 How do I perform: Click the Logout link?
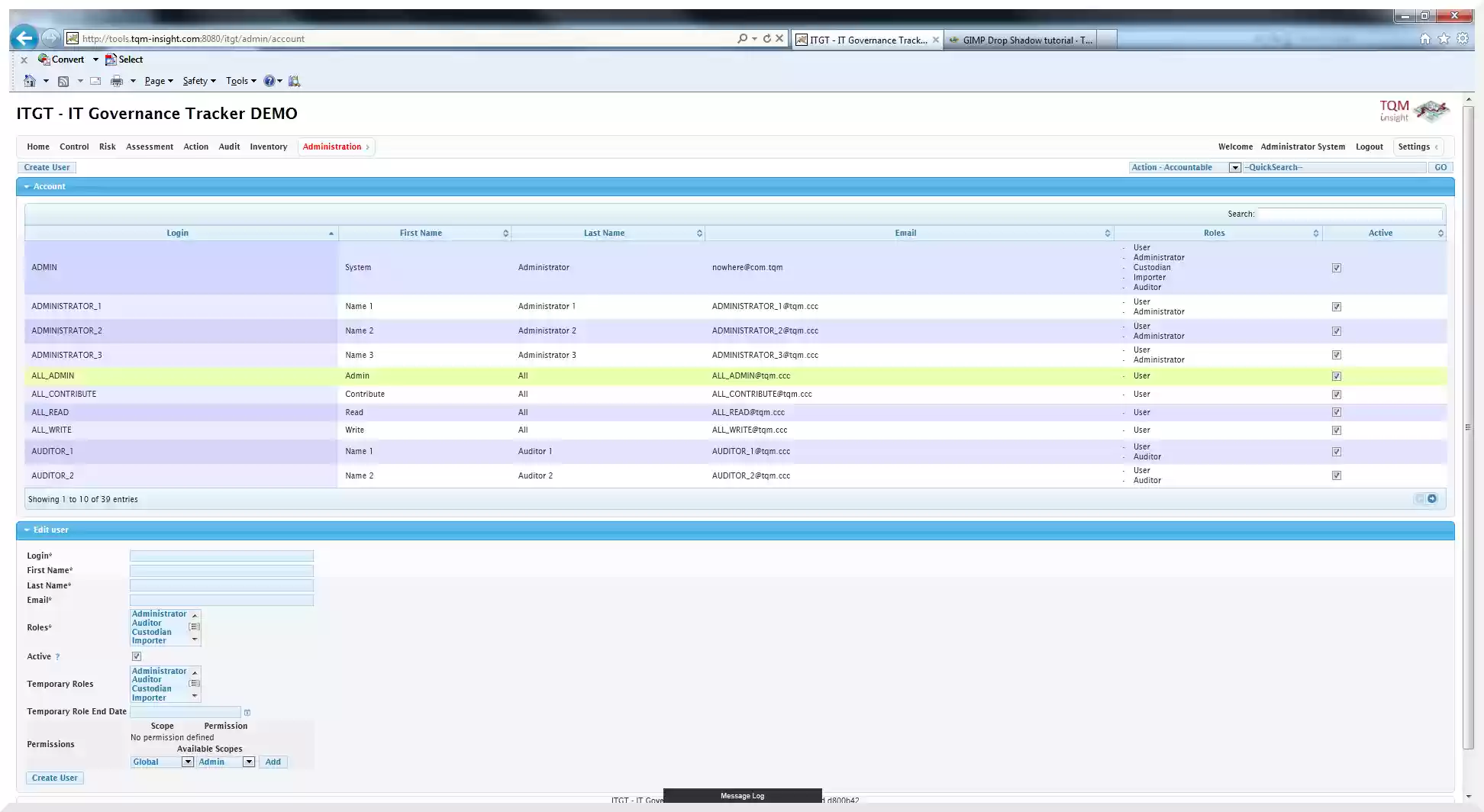[x=1370, y=147]
